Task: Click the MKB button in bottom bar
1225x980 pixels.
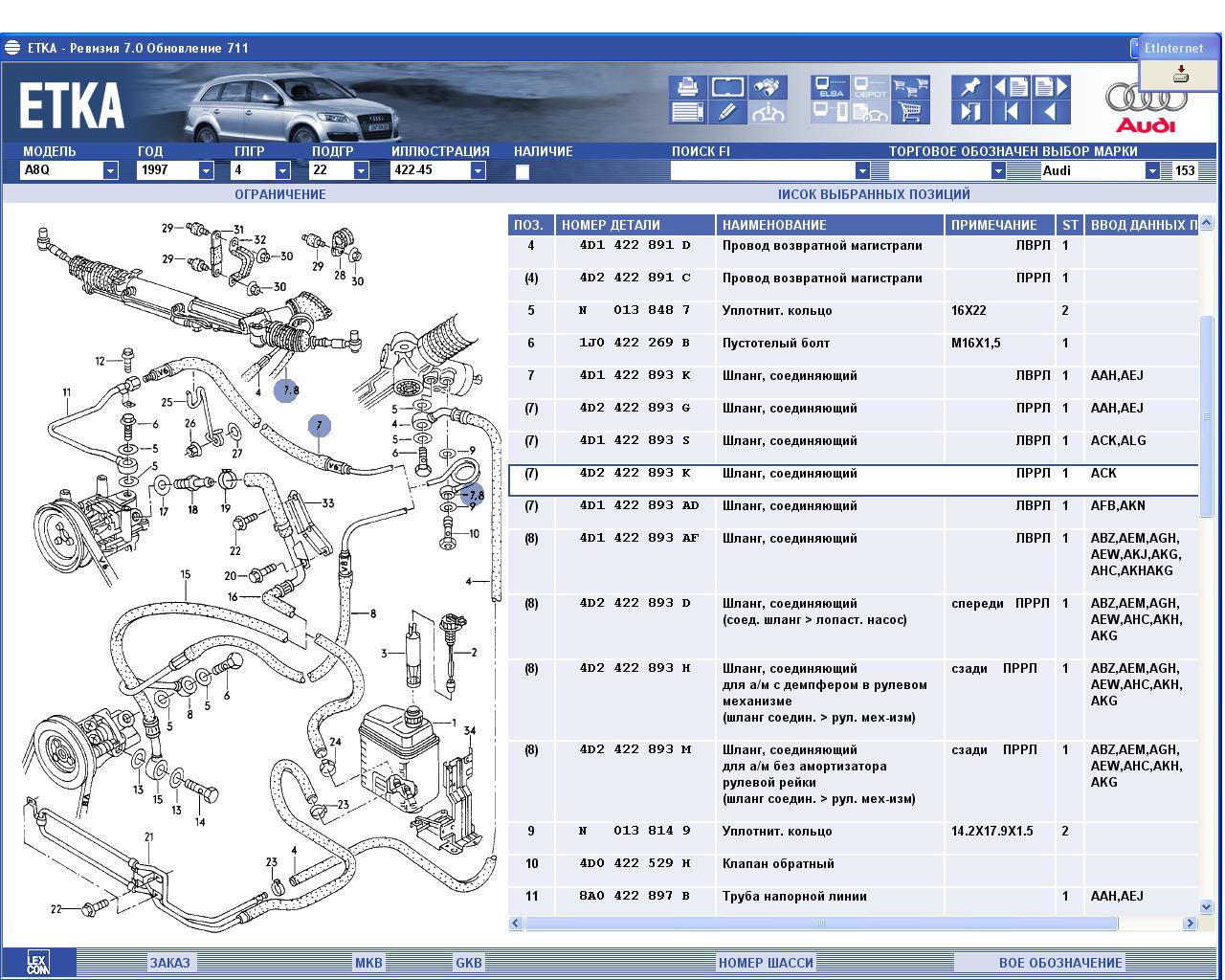Action: coord(368,963)
